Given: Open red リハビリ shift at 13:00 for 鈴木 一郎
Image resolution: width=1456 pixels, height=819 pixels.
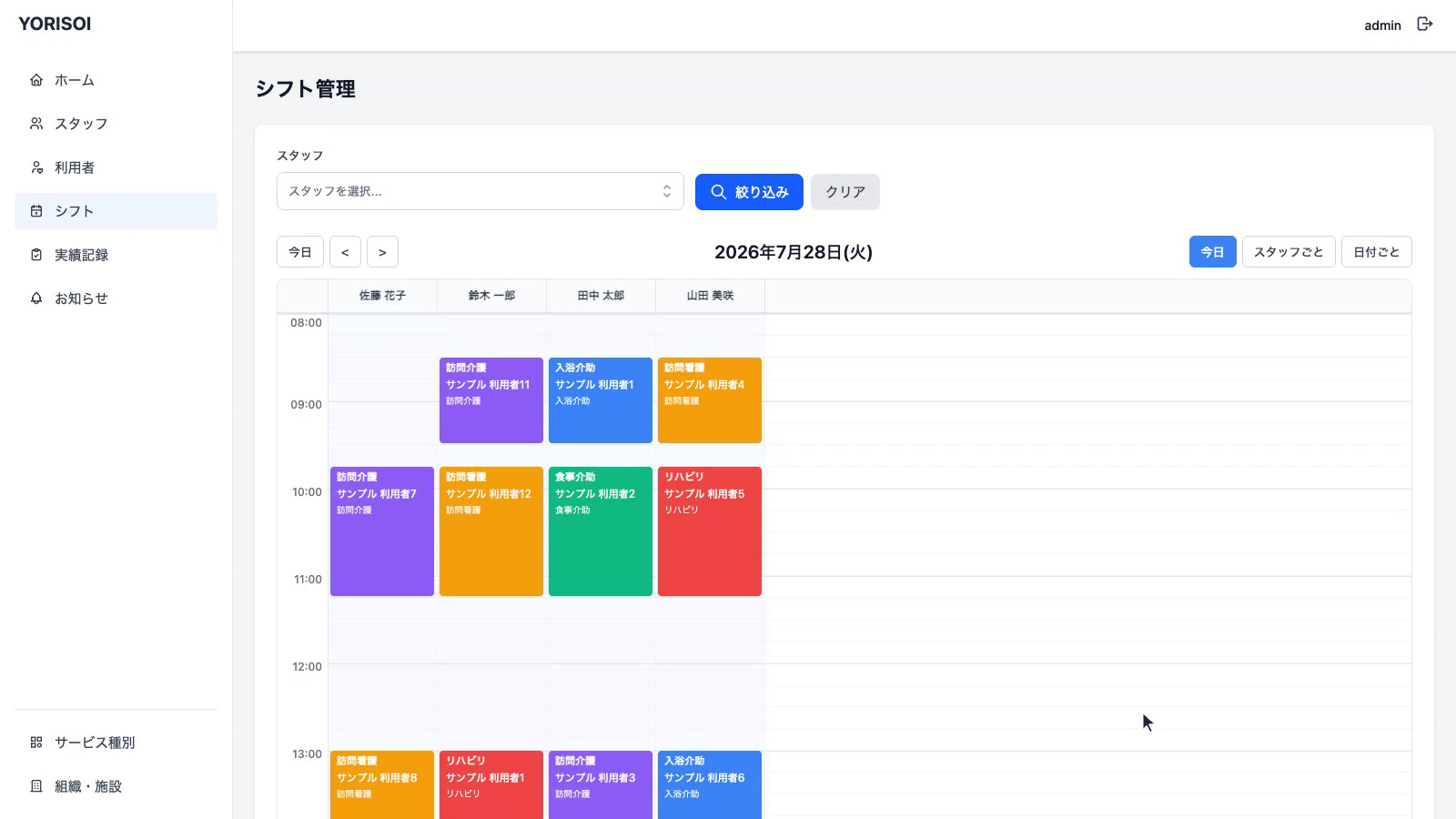Looking at the screenshot, I should pos(491,784).
